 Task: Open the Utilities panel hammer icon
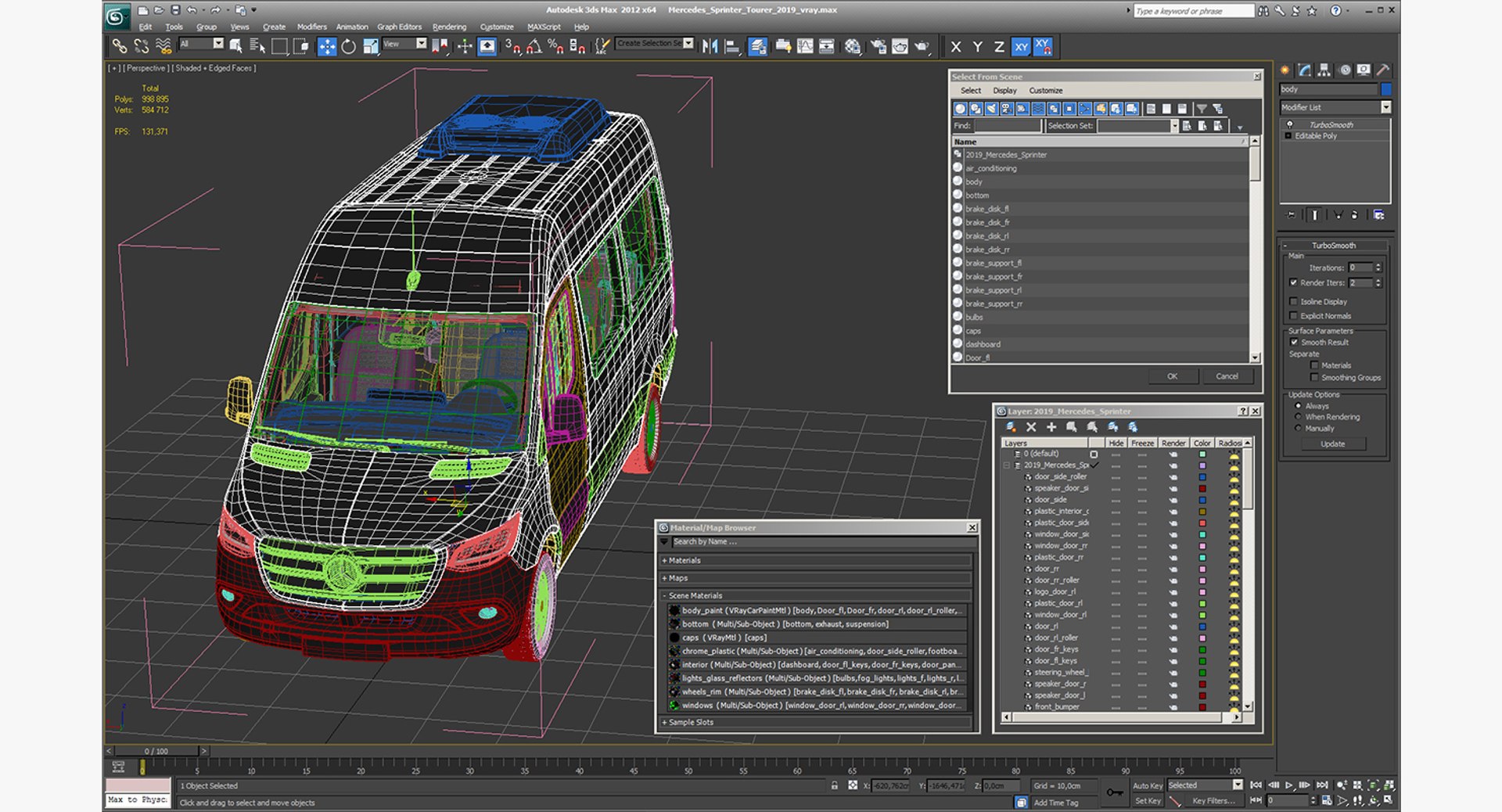(x=1383, y=70)
